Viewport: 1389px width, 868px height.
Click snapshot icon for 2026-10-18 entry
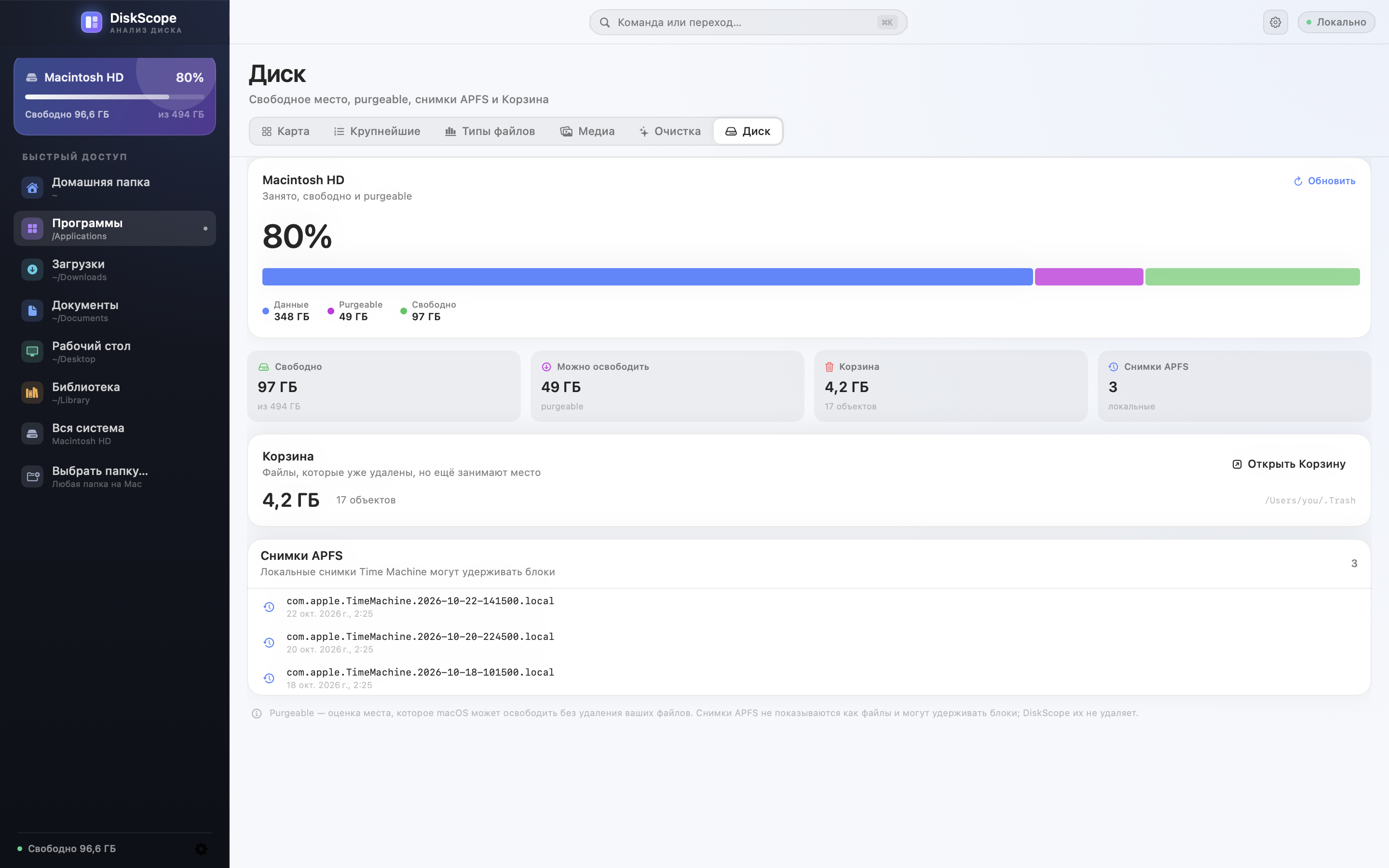[x=269, y=678]
